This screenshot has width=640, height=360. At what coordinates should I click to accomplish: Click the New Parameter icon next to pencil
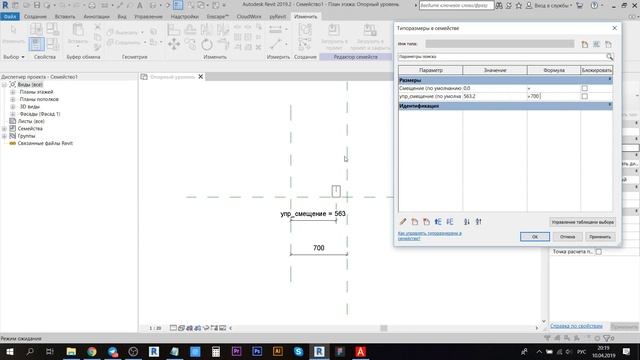(415, 222)
